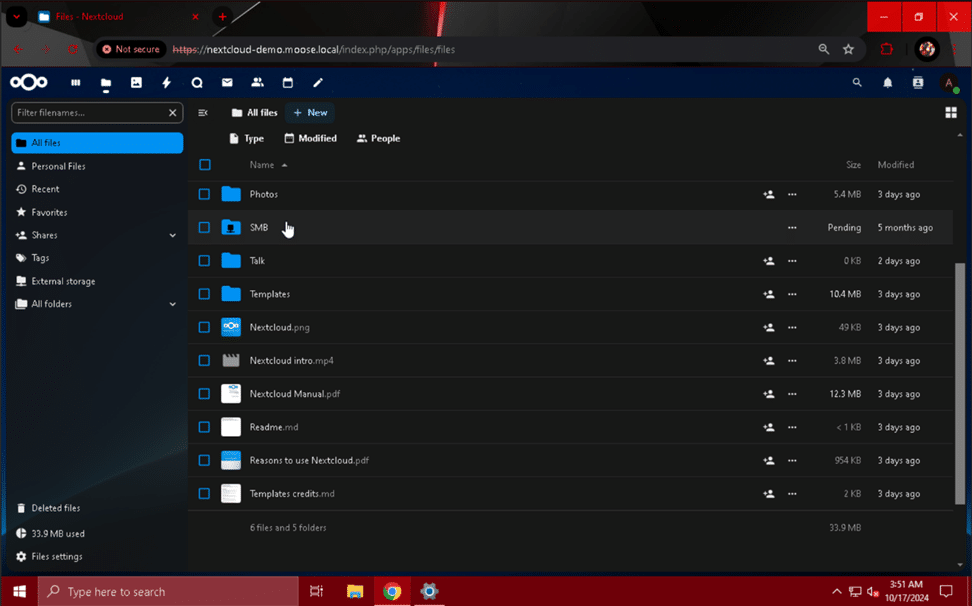The height and width of the screenshot is (606, 972).
Task: Click the New button
Action: click(310, 113)
